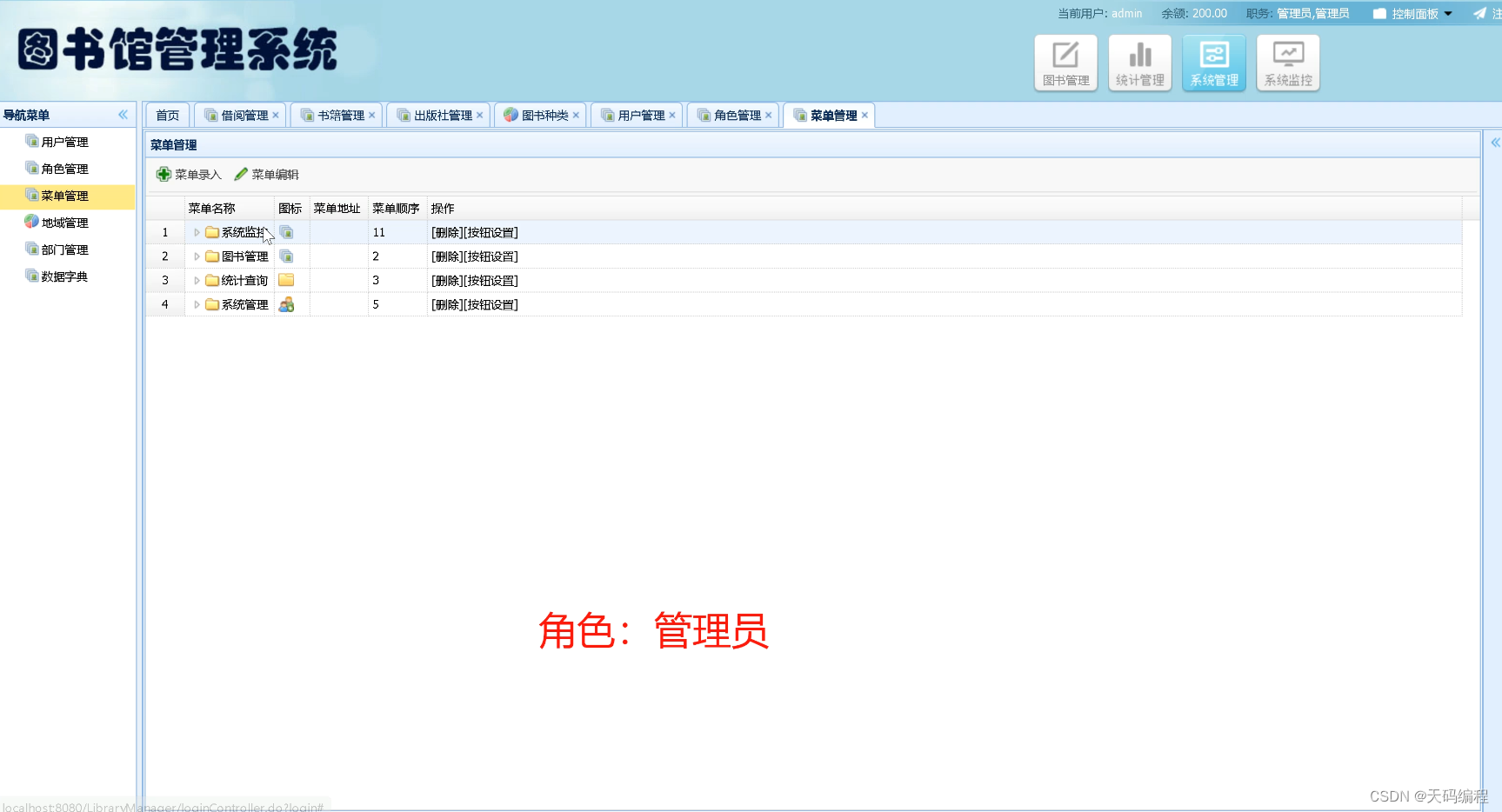Expand the 系统监控 tree node
The image size is (1502, 812).
(x=197, y=232)
